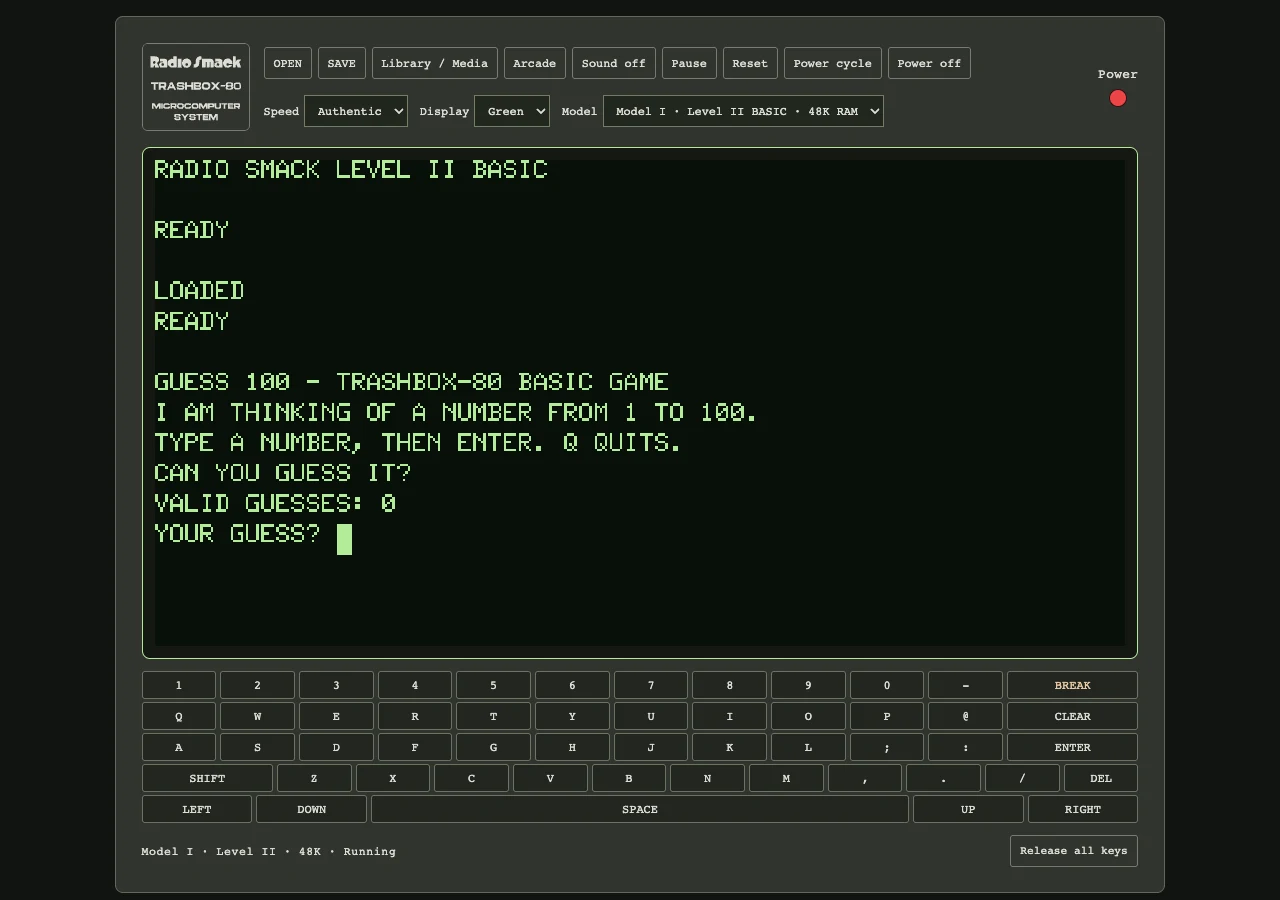
Task: Tap the 0 number key
Action: [x=887, y=685]
